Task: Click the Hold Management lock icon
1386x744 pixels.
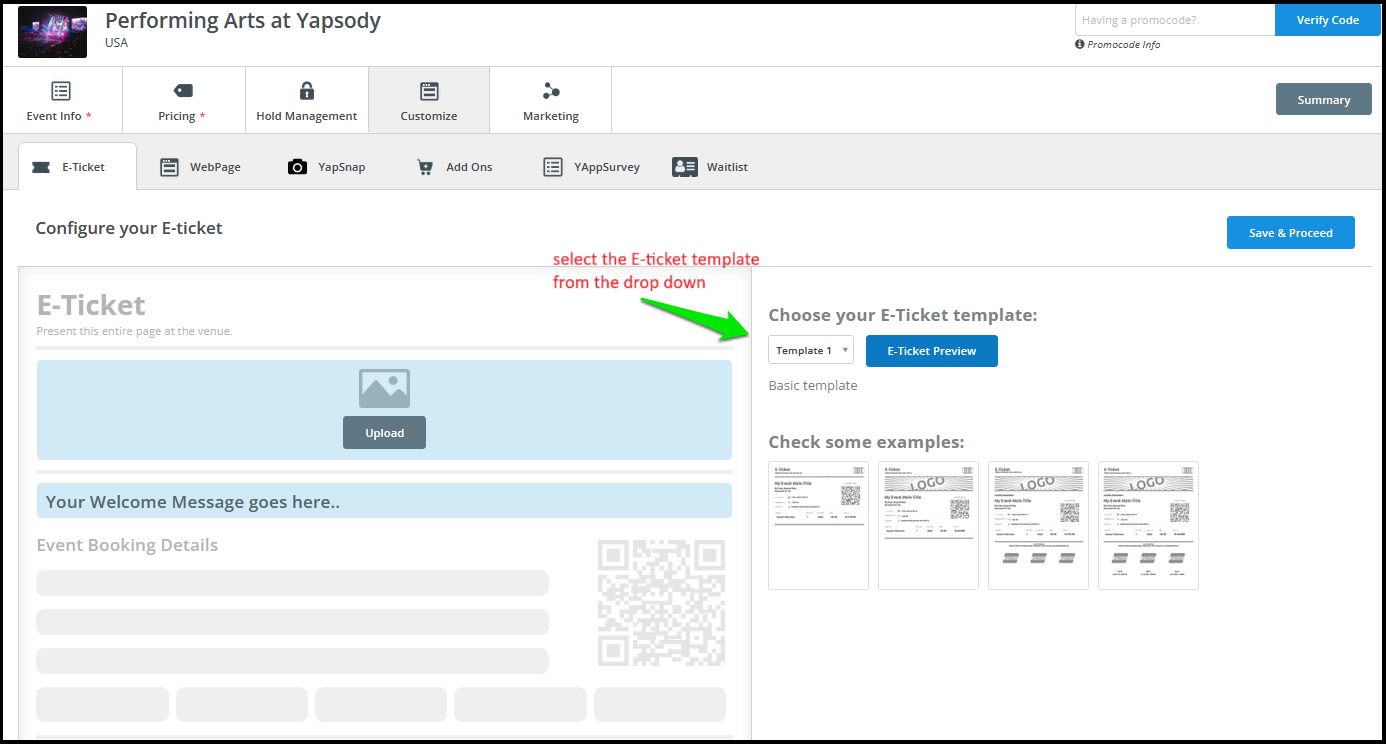Action: click(307, 91)
